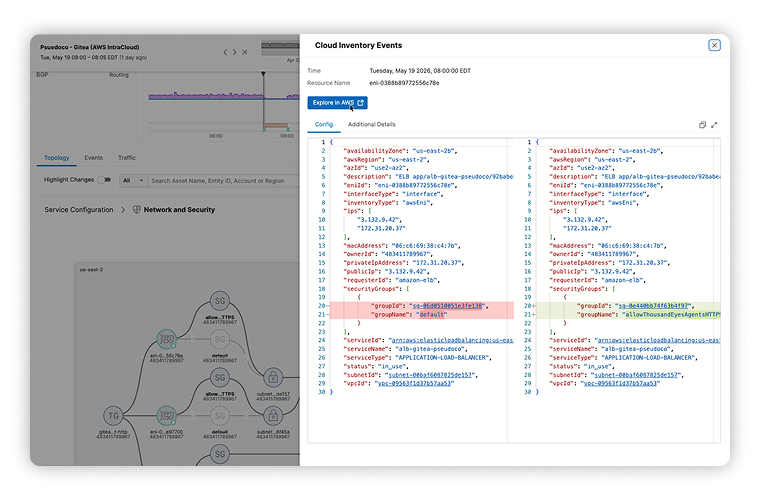Select the eni-0...e97700 interface node
This screenshot has height=500, width=760.
coord(166,416)
